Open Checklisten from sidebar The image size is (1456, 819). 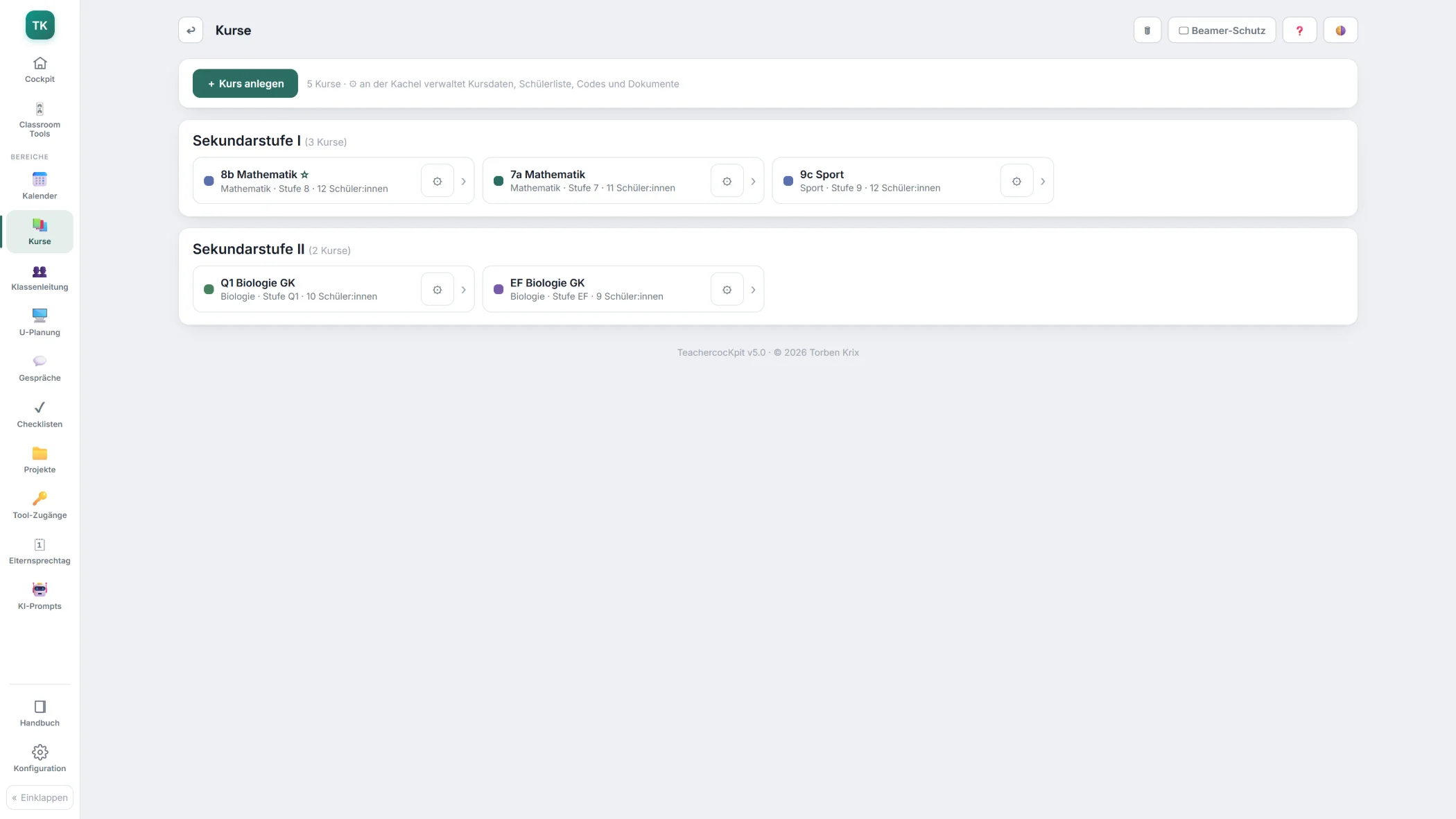point(40,414)
